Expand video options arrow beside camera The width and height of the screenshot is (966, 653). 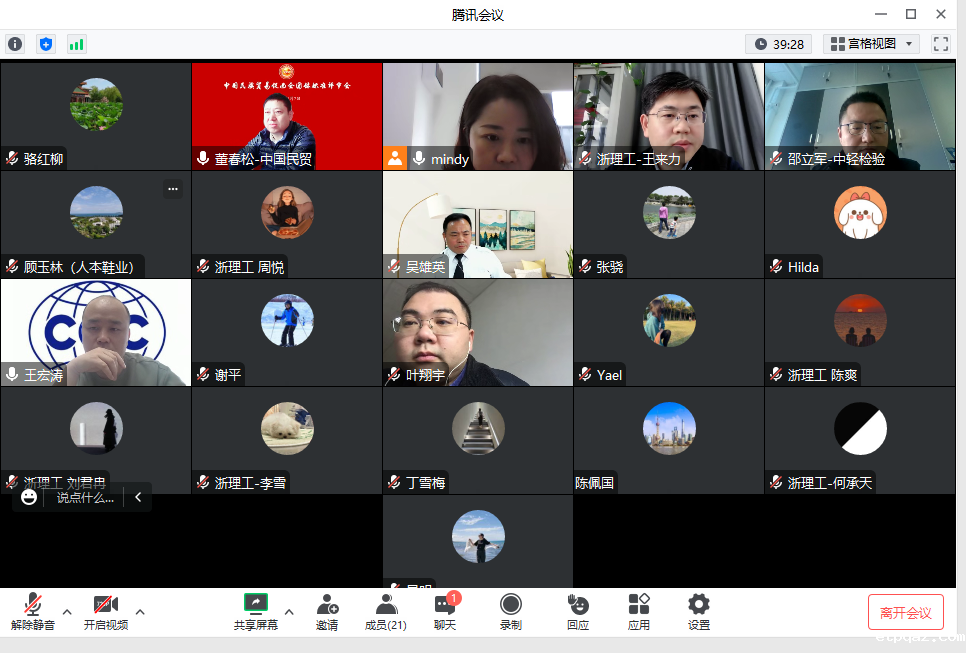coord(140,611)
